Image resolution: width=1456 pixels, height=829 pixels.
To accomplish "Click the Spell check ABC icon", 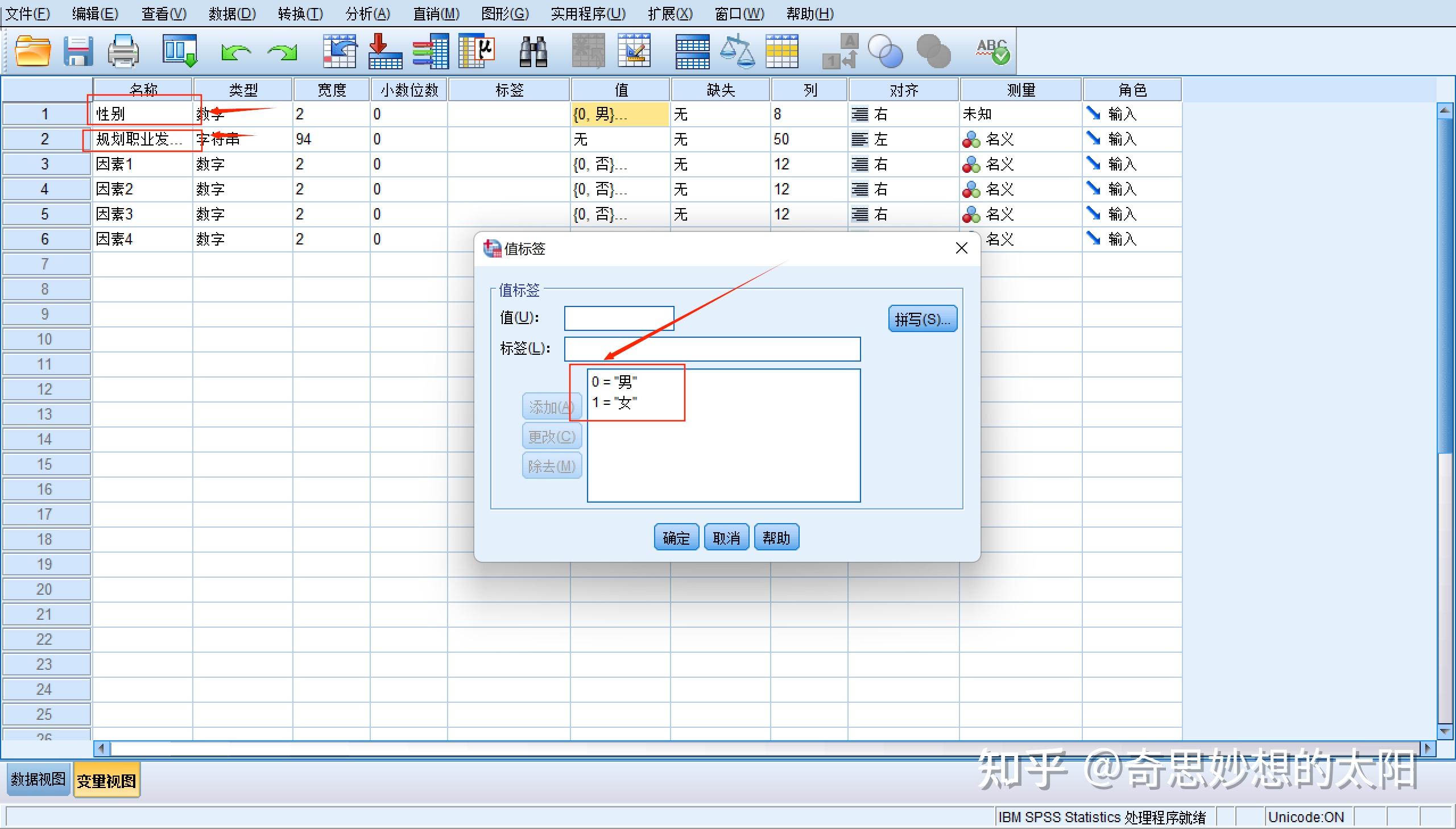I will (x=992, y=51).
